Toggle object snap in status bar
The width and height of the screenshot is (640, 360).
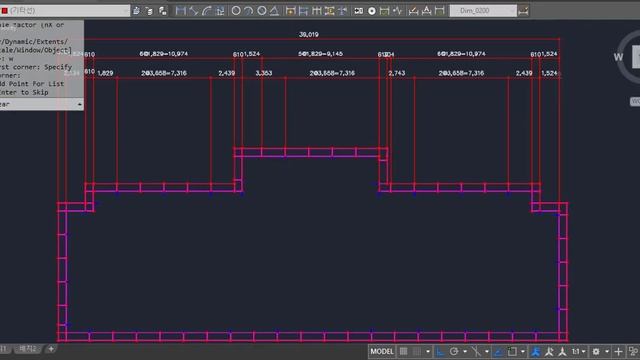pyautogui.click(x=512, y=351)
